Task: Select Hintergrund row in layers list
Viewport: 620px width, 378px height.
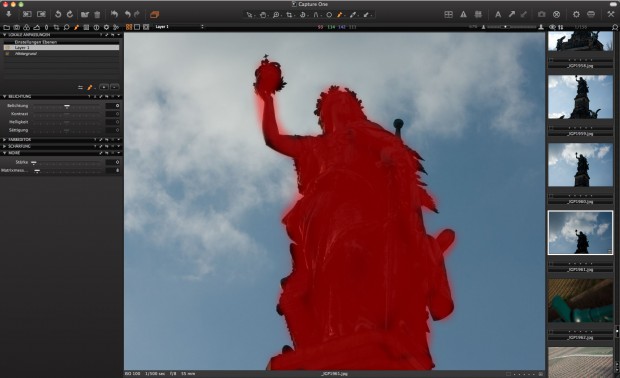Action: tap(61, 53)
